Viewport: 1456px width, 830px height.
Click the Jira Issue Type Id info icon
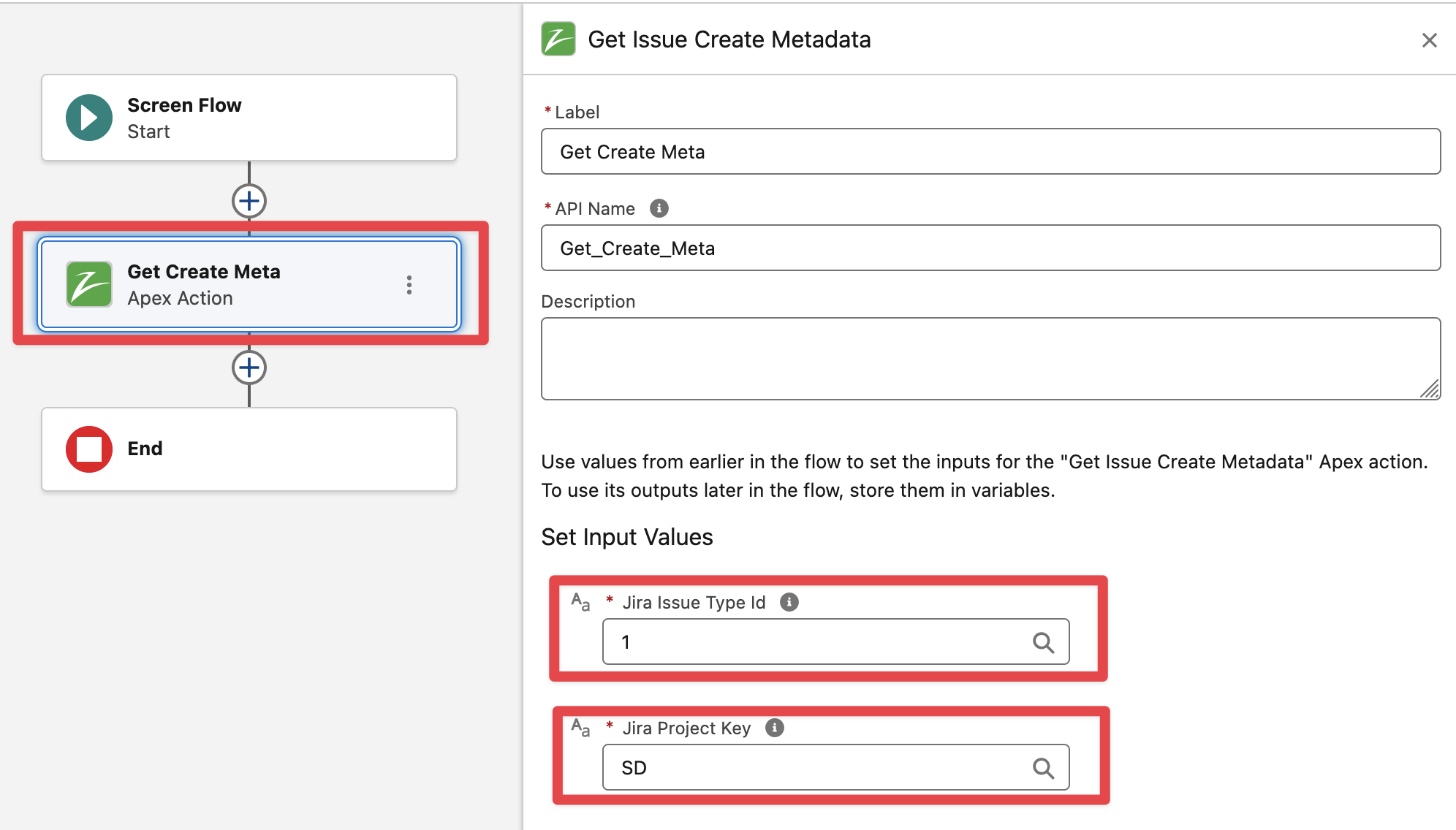(789, 602)
